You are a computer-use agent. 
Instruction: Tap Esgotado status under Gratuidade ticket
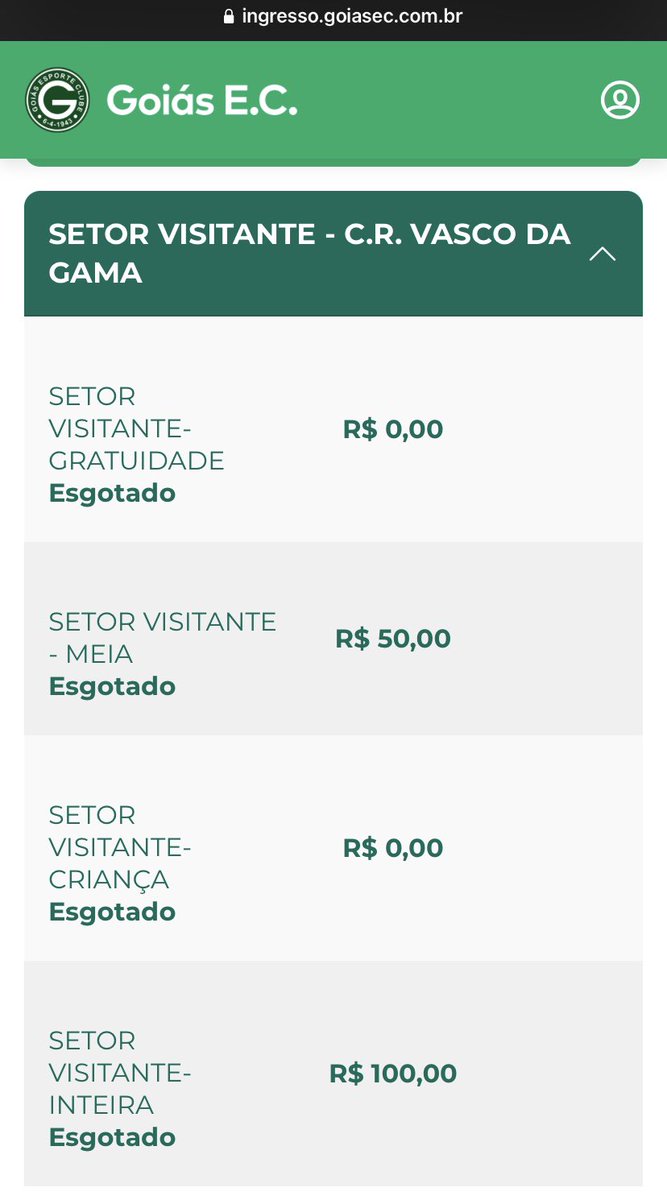point(112,493)
